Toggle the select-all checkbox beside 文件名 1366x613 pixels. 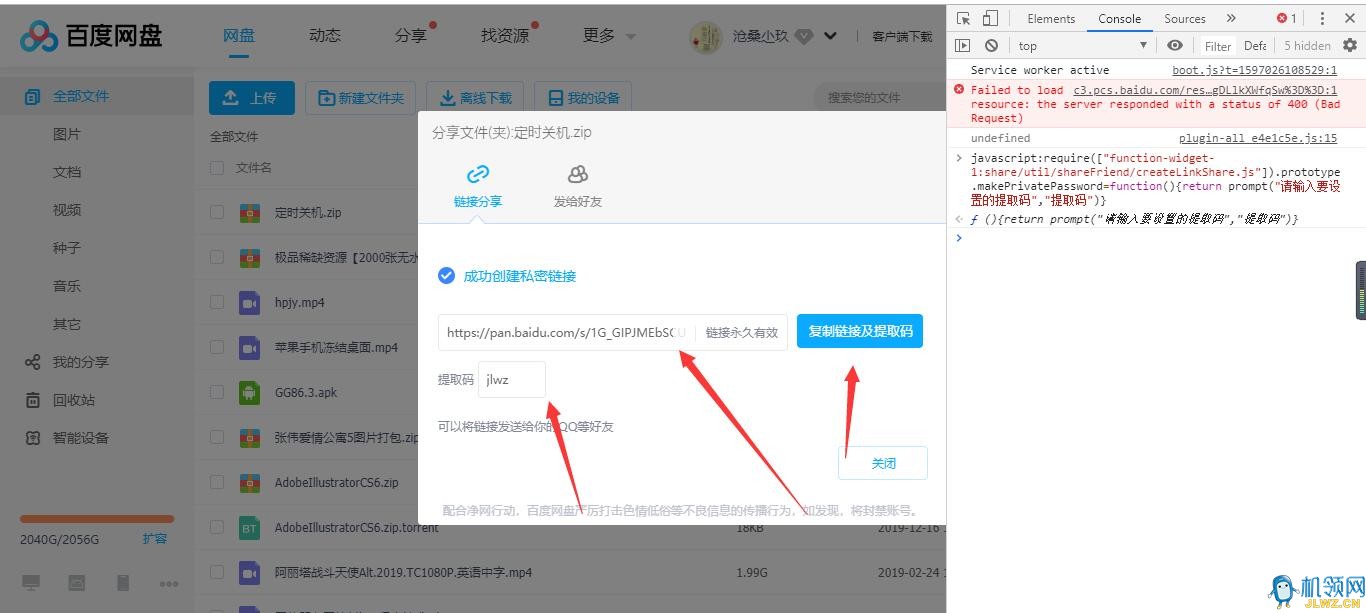coord(217,168)
